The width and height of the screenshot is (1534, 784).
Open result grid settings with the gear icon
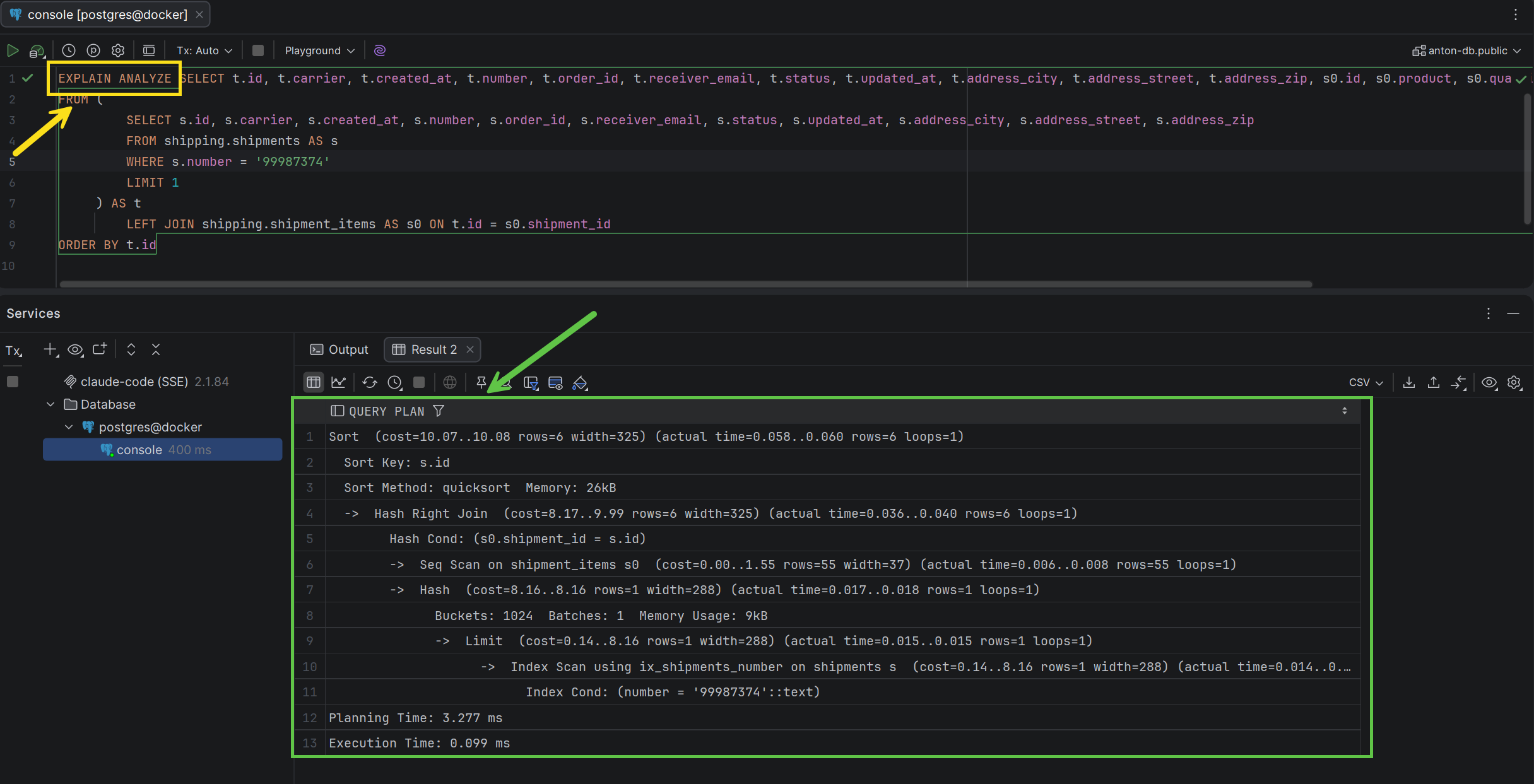point(1514,382)
